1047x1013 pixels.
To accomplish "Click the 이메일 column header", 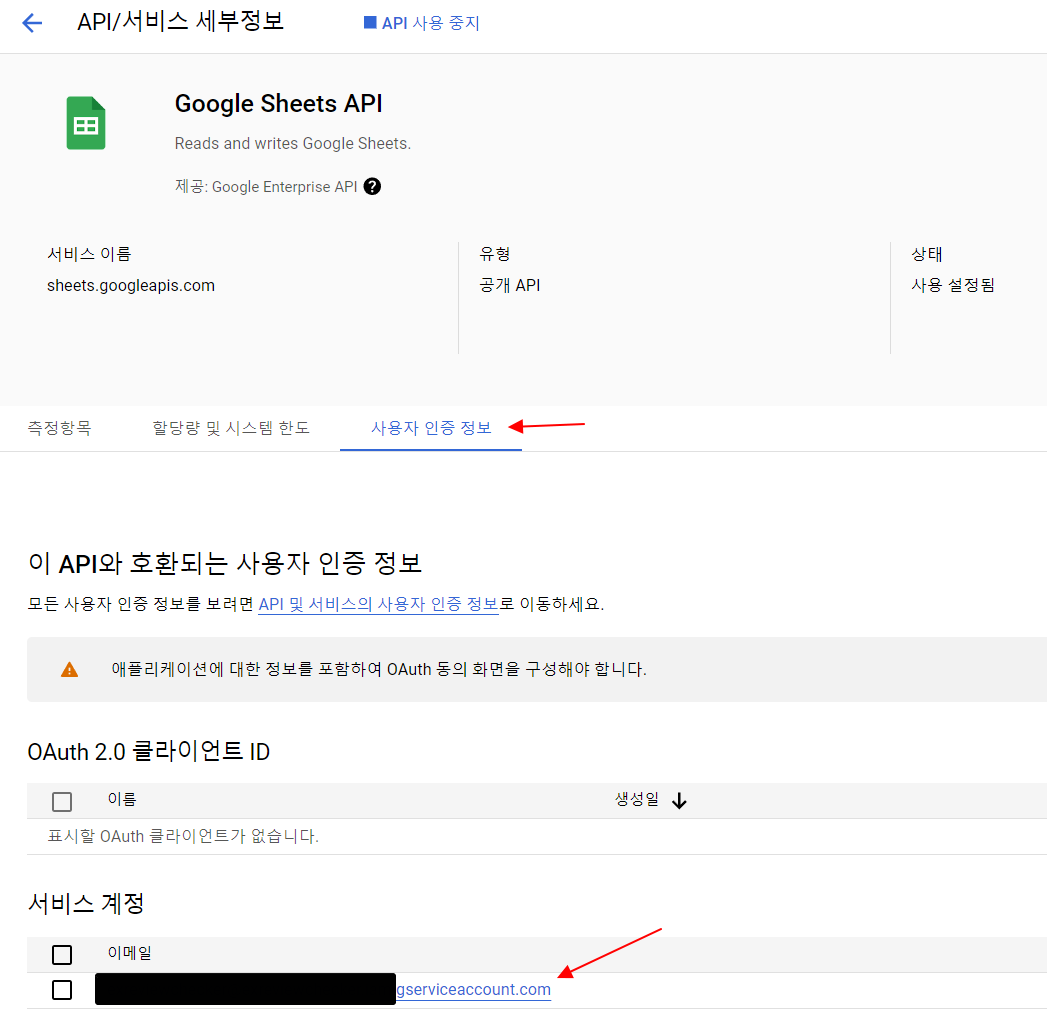I will [130, 953].
